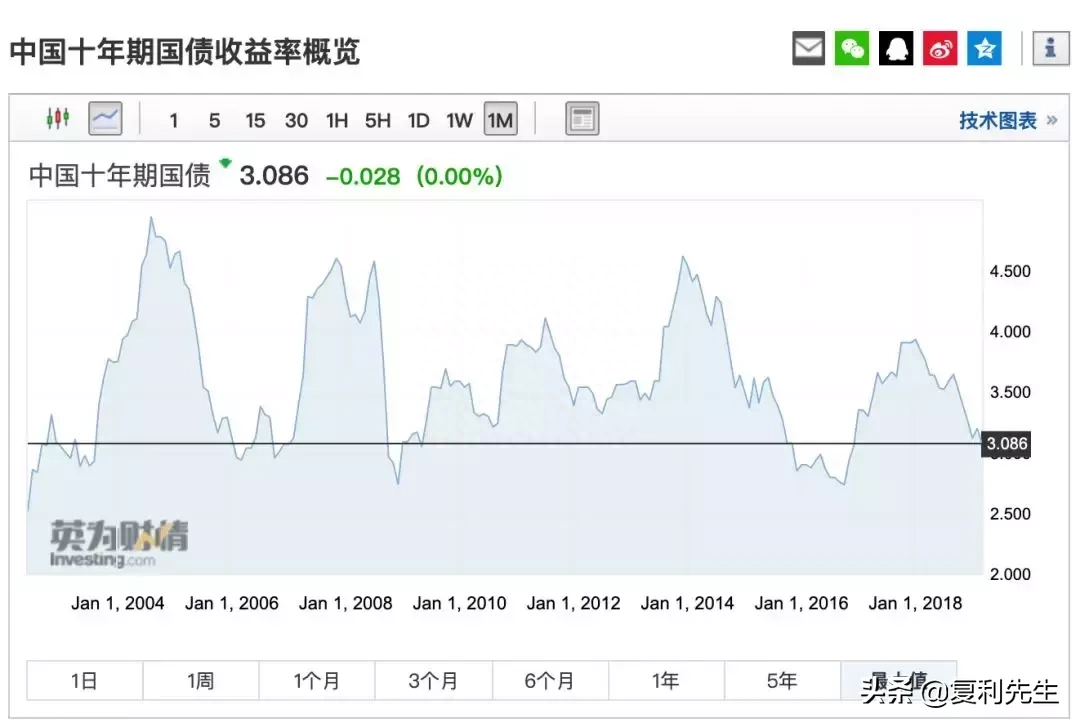Share via QQ penguin icon
The height and width of the screenshot is (727, 1080).
click(x=896, y=48)
